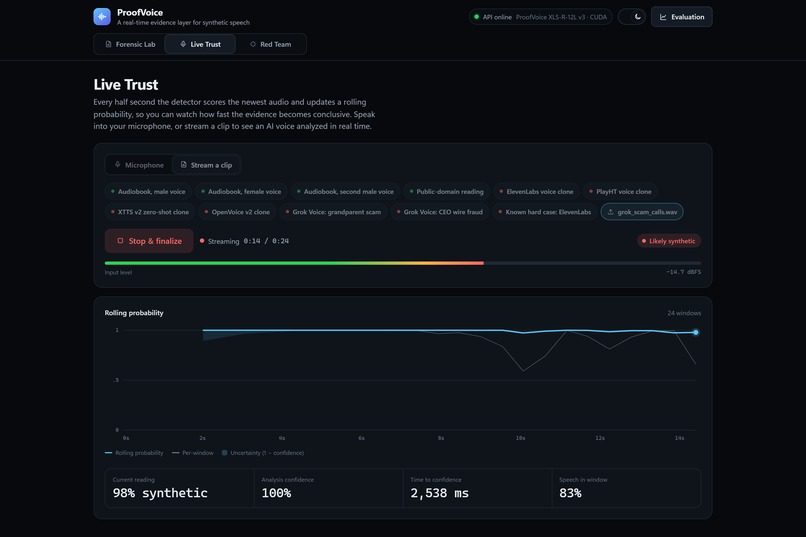The image size is (806, 537).
Task: Click the uploaded grok_scam_calls.wav chip
Action: [x=642, y=212]
